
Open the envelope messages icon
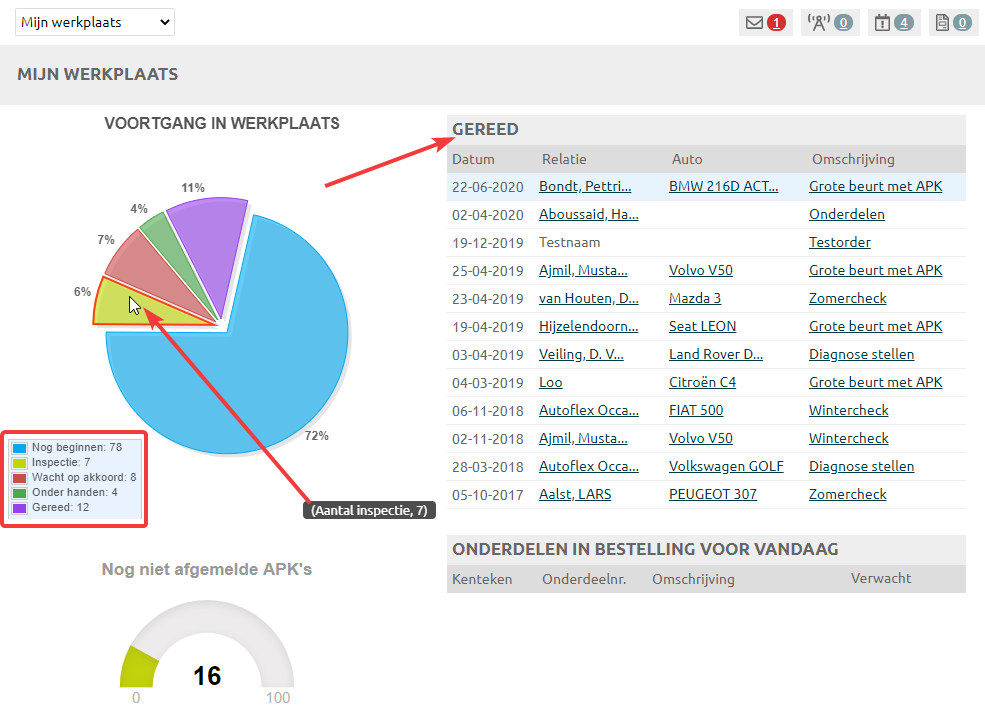(x=755, y=23)
